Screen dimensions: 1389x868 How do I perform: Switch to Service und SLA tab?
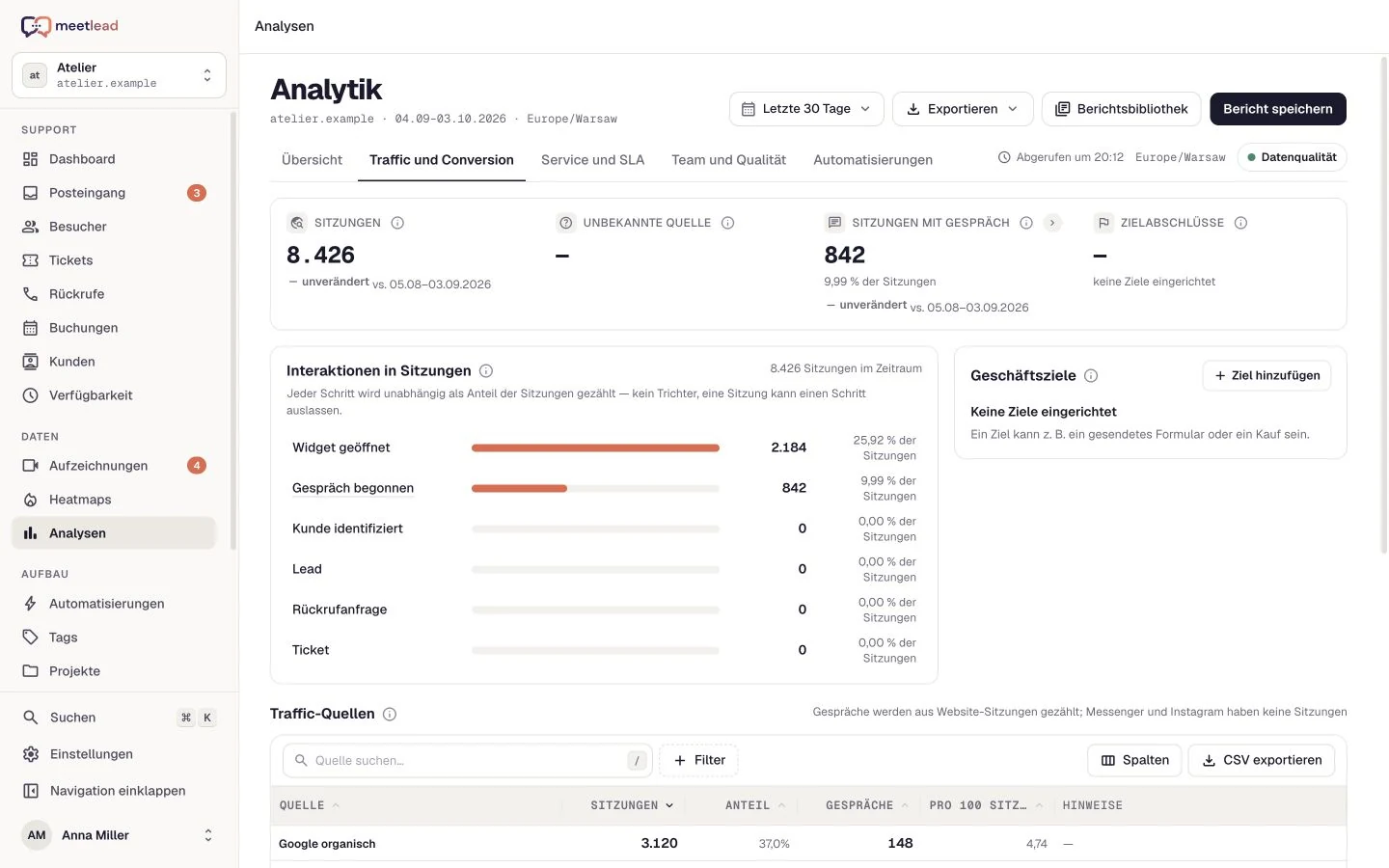click(592, 160)
